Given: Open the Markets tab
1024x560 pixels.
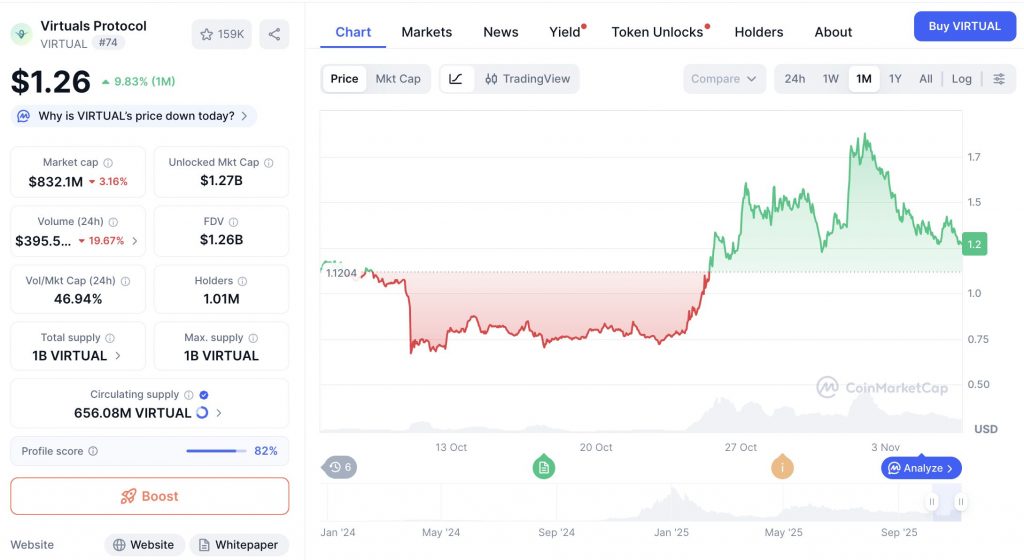Looking at the screenshot, I should pos(426,32).
